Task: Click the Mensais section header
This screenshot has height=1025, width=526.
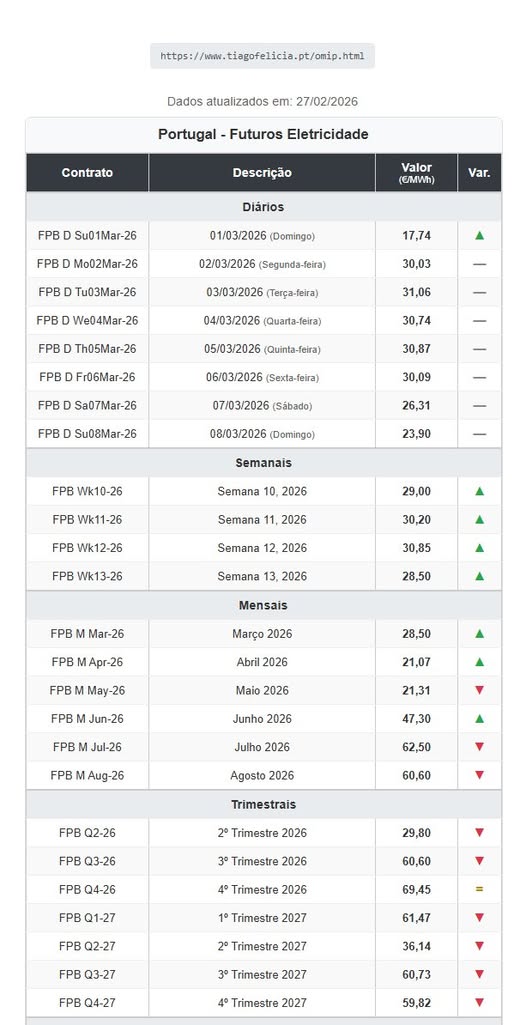Action: (264, 605)
